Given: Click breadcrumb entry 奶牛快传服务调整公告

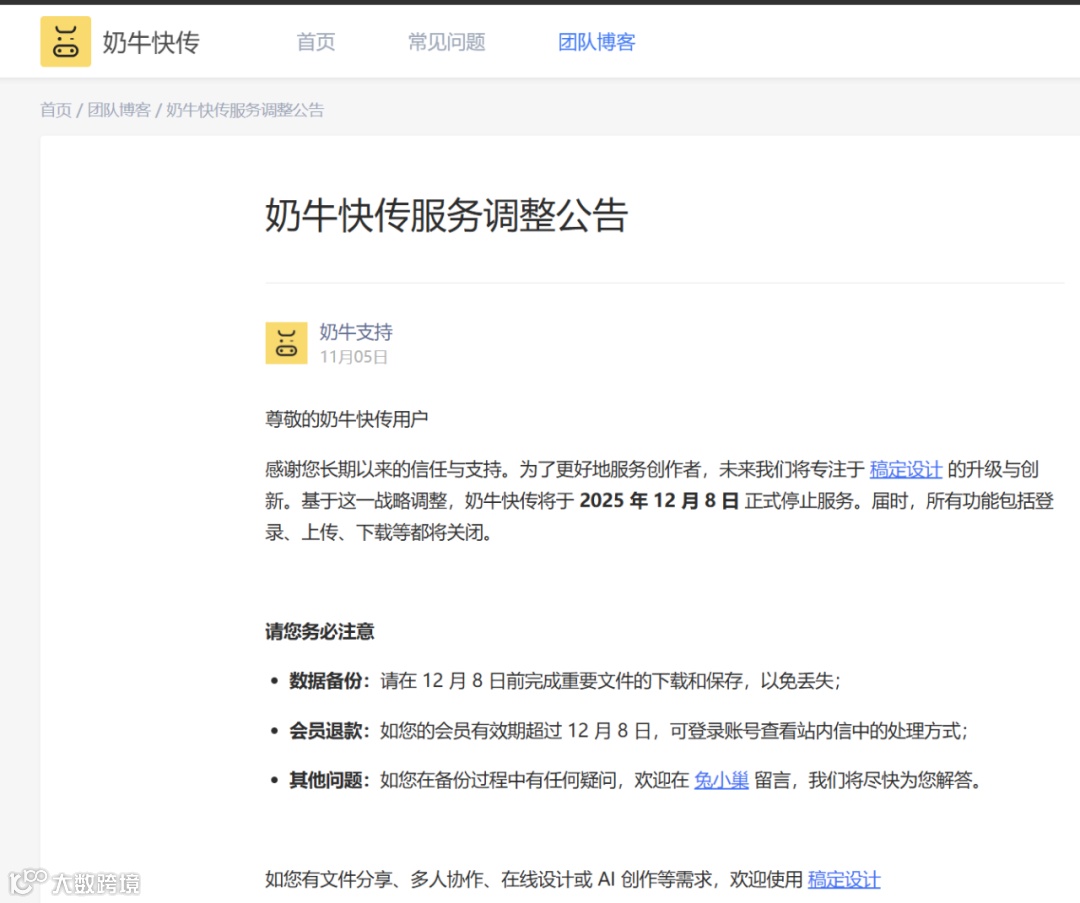Looking at the screenshot, I should click(245, 110).
